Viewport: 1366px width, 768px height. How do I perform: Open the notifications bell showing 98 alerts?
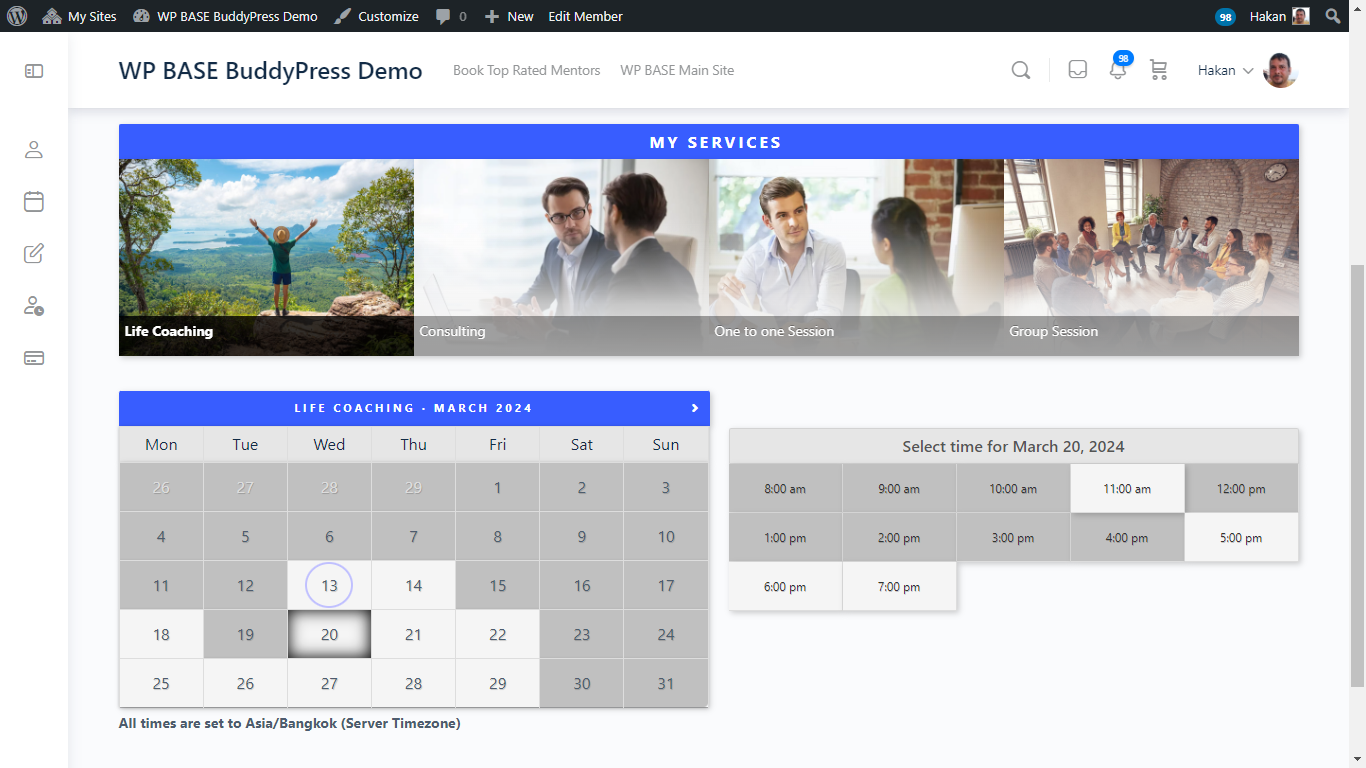pyautogui.click(x=1117, y=70)
